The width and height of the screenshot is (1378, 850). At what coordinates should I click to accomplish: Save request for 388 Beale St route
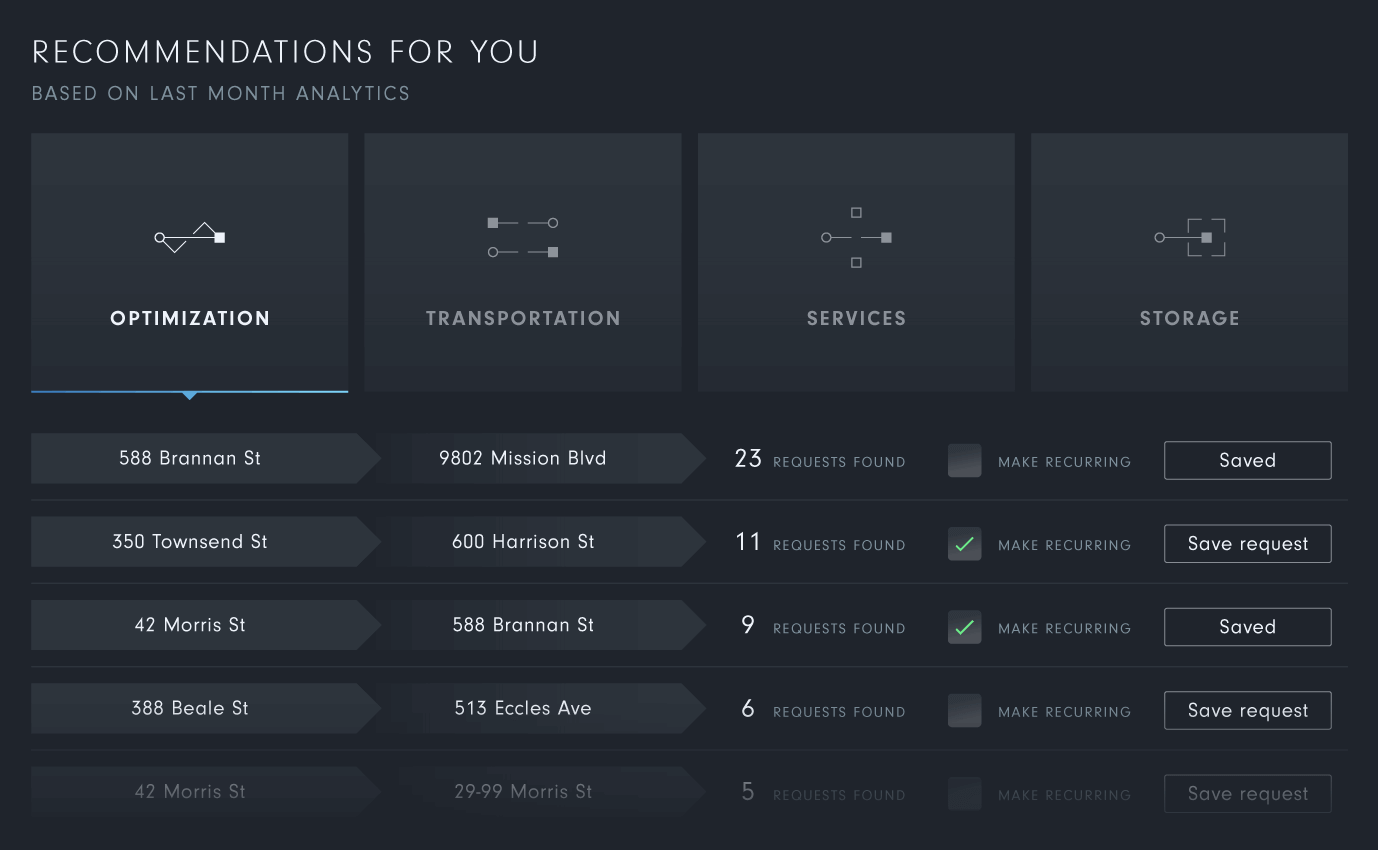(1248, 710)
